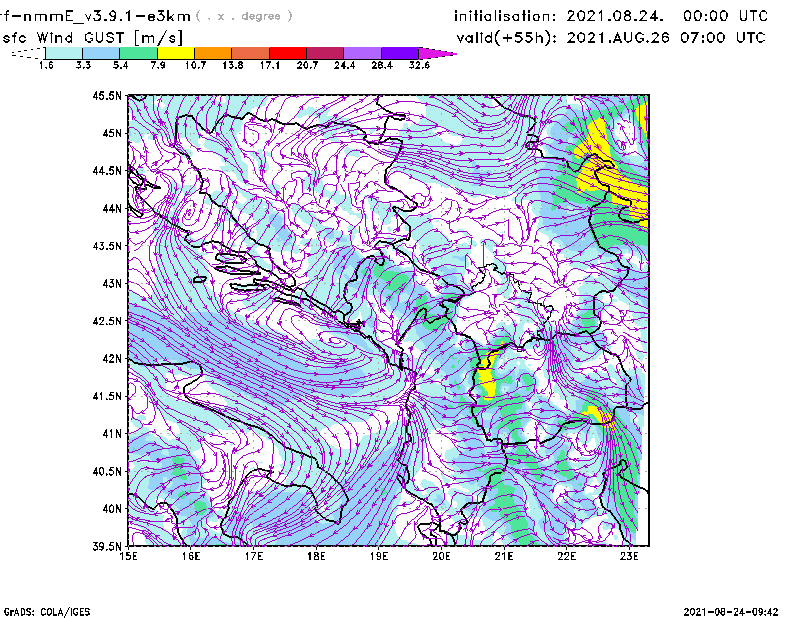800x618 pixels.
Task: Click the '40N' latitude label
Action: [x=112, y=509]
